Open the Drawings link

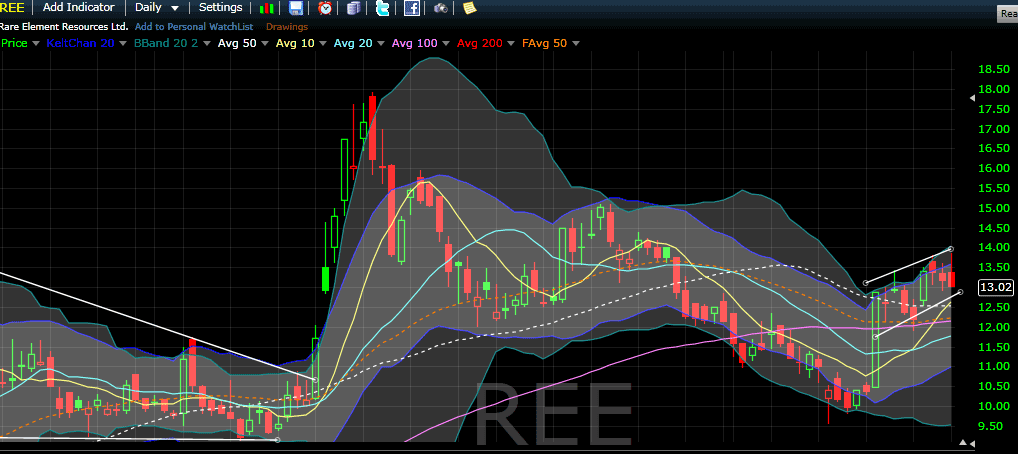(287, 27)
